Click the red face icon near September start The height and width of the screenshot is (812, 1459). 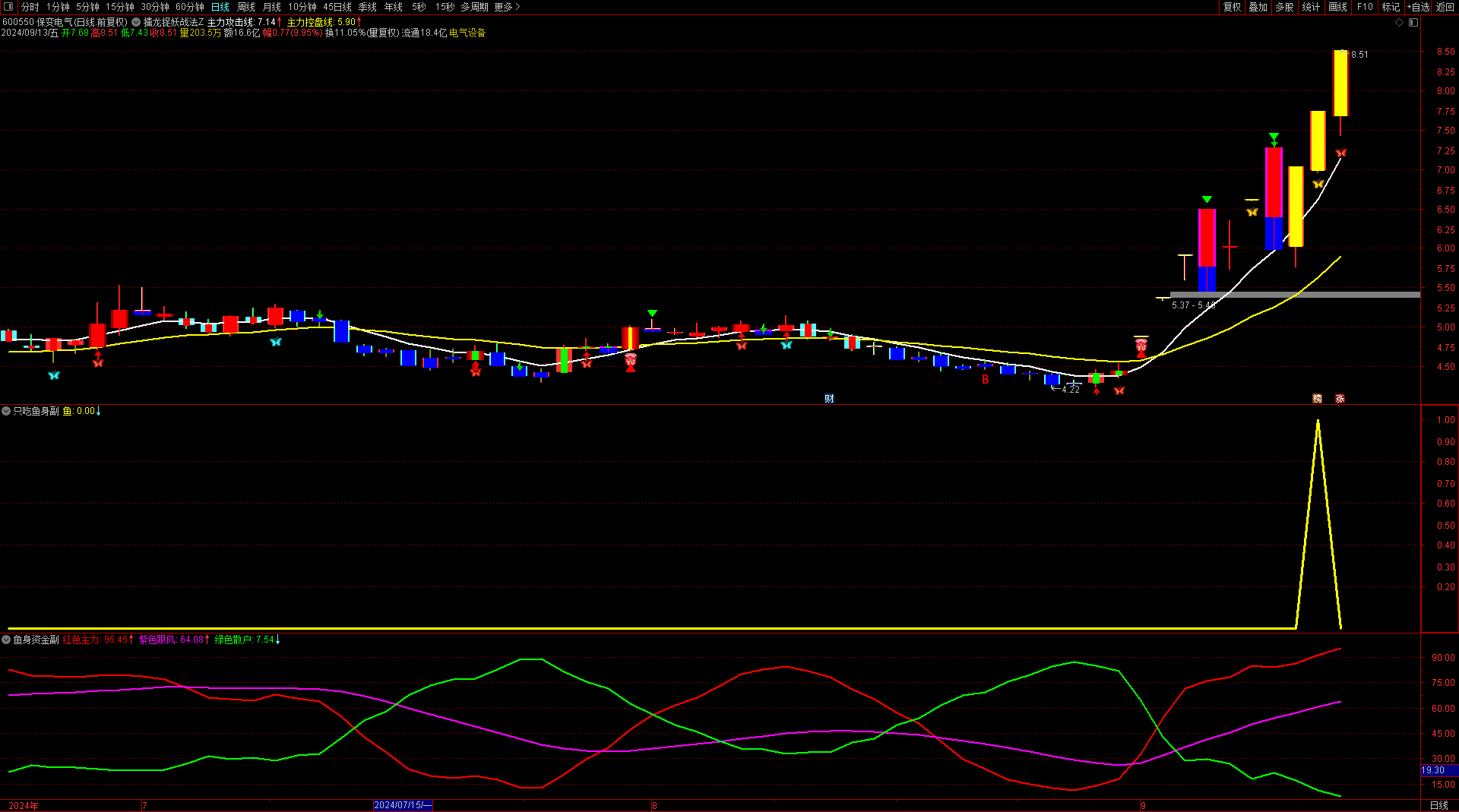pos(1141,345)
